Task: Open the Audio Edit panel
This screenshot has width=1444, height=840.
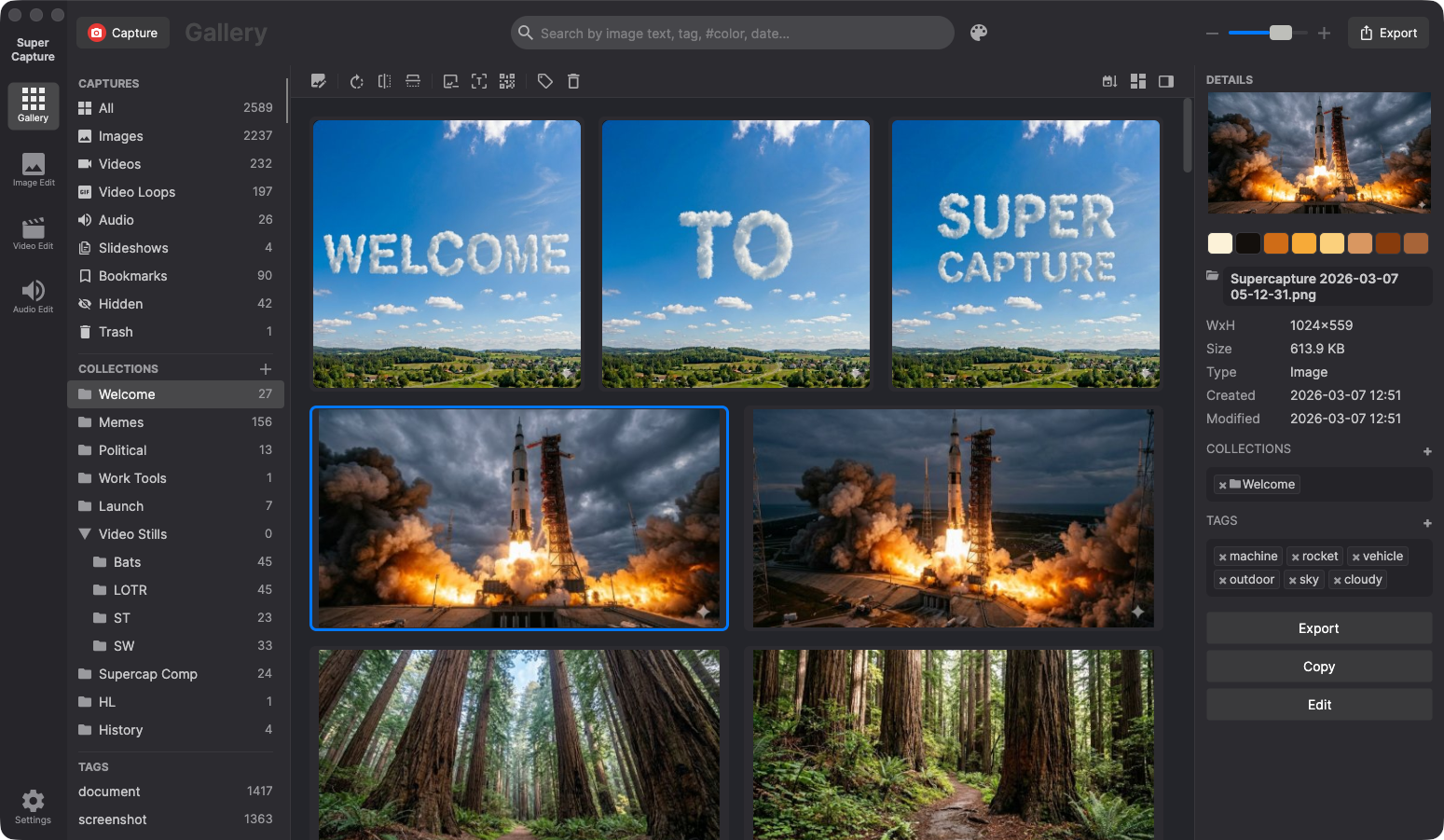Action: coord(33,296)
